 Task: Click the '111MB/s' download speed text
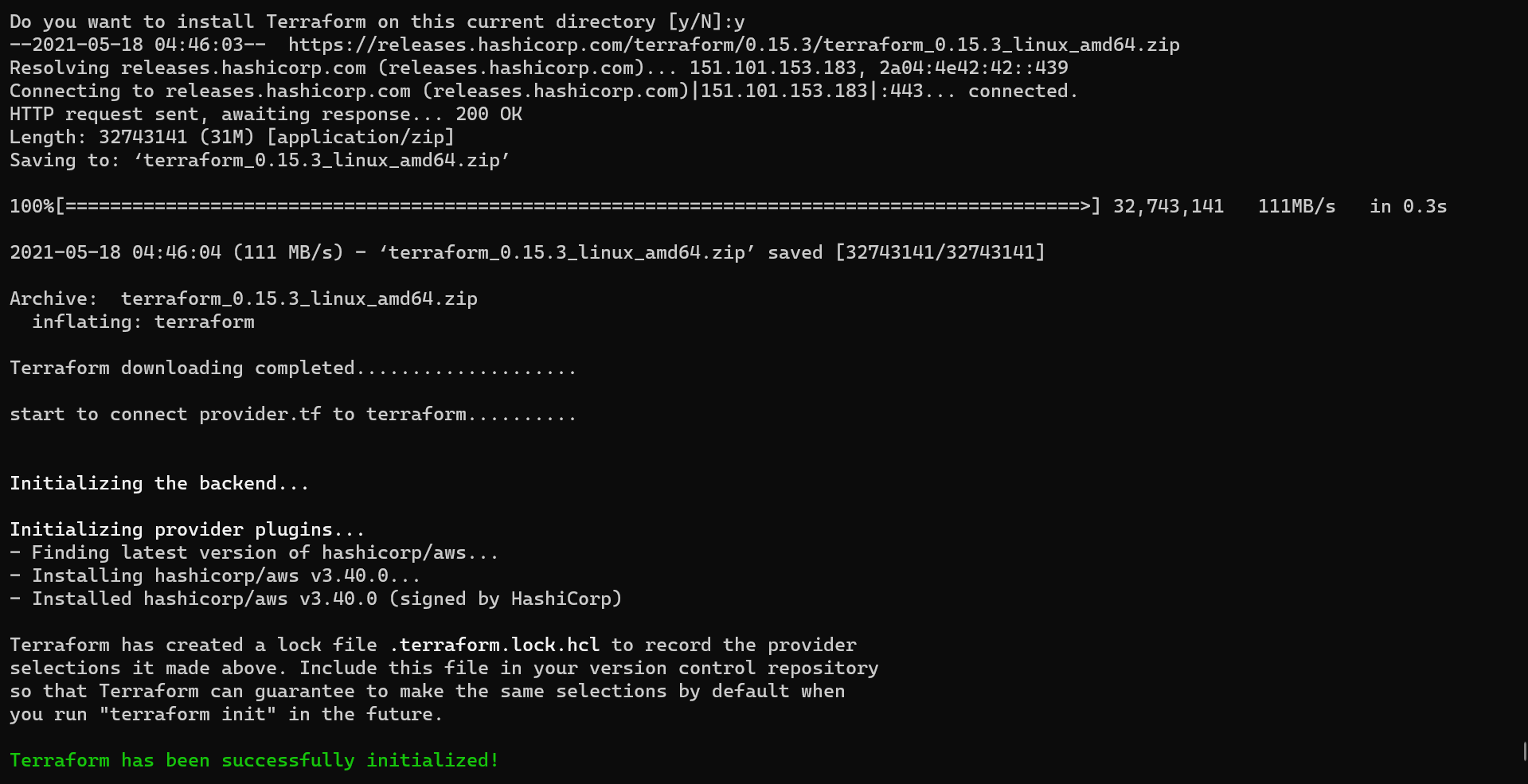click(x=1296, y=206)
